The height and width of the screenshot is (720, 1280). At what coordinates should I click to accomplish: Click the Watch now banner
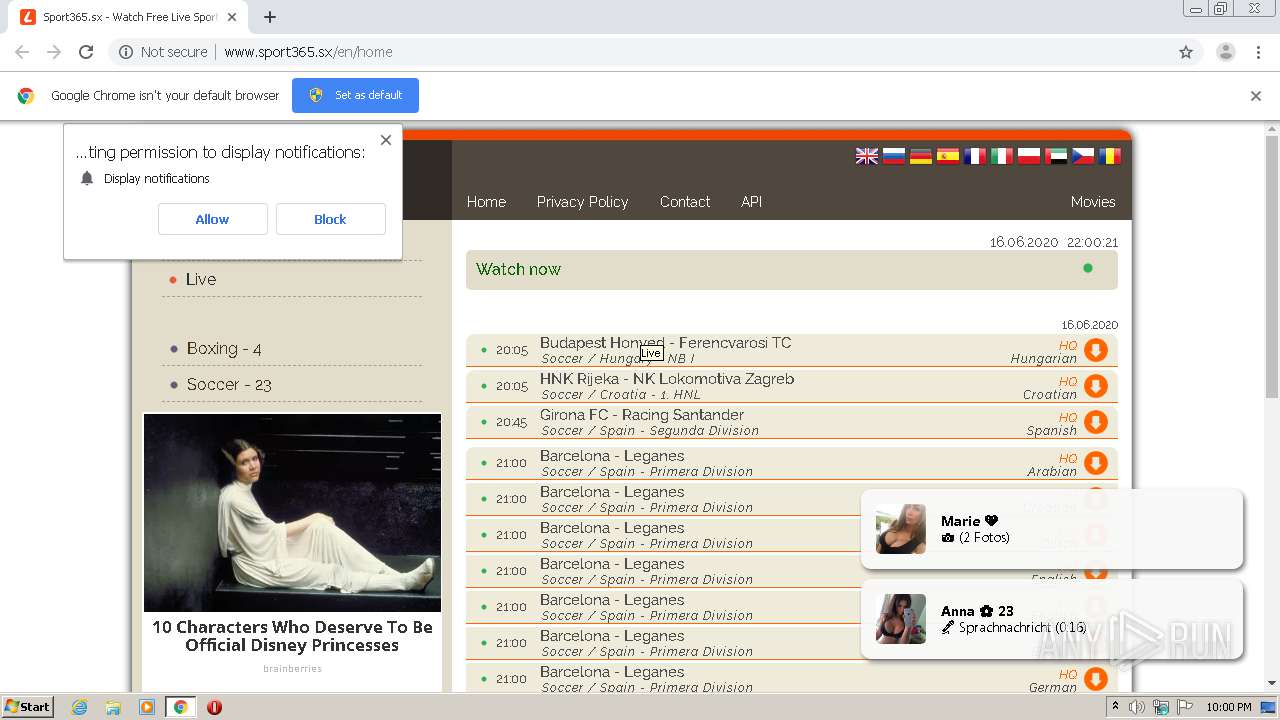(792, 269)
